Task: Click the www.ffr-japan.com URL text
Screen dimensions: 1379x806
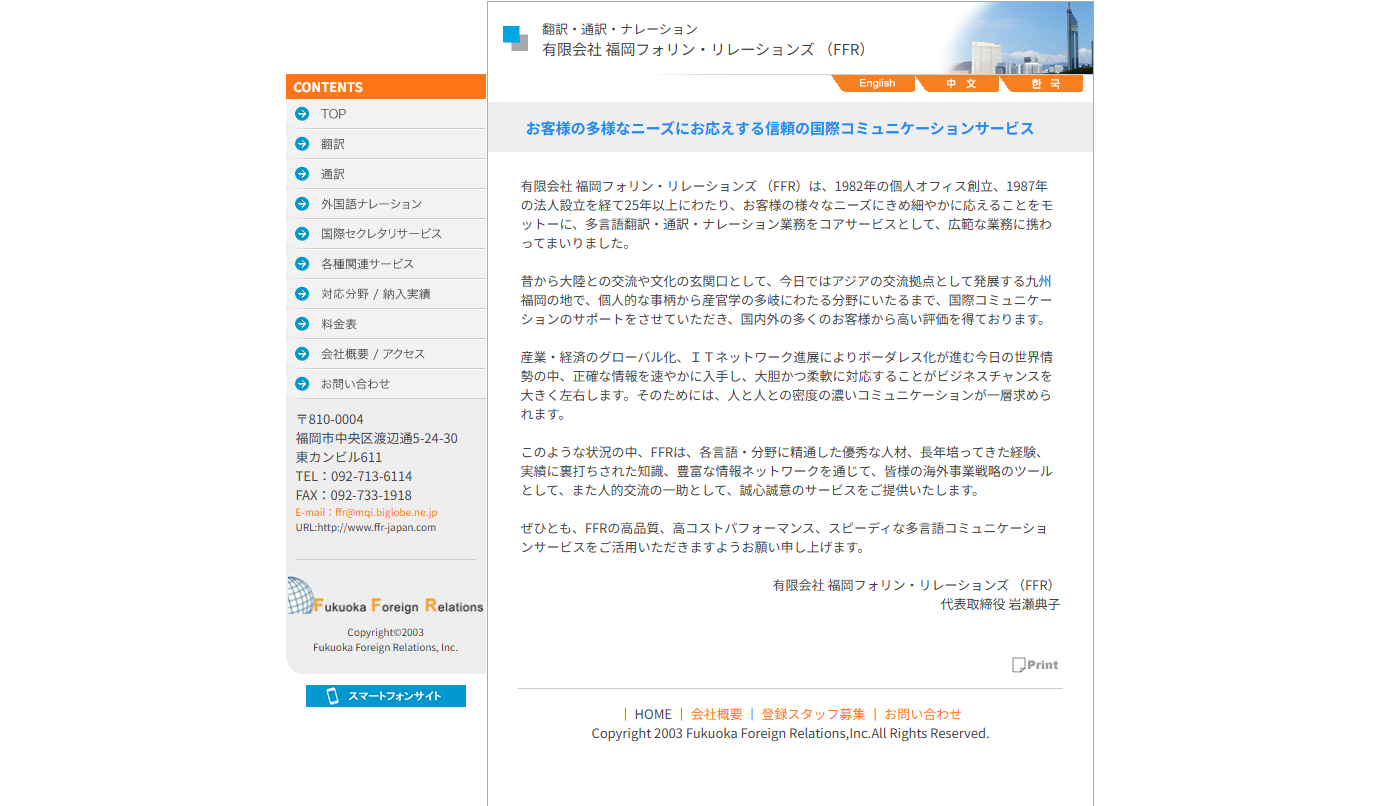Action: pos(365,527)
